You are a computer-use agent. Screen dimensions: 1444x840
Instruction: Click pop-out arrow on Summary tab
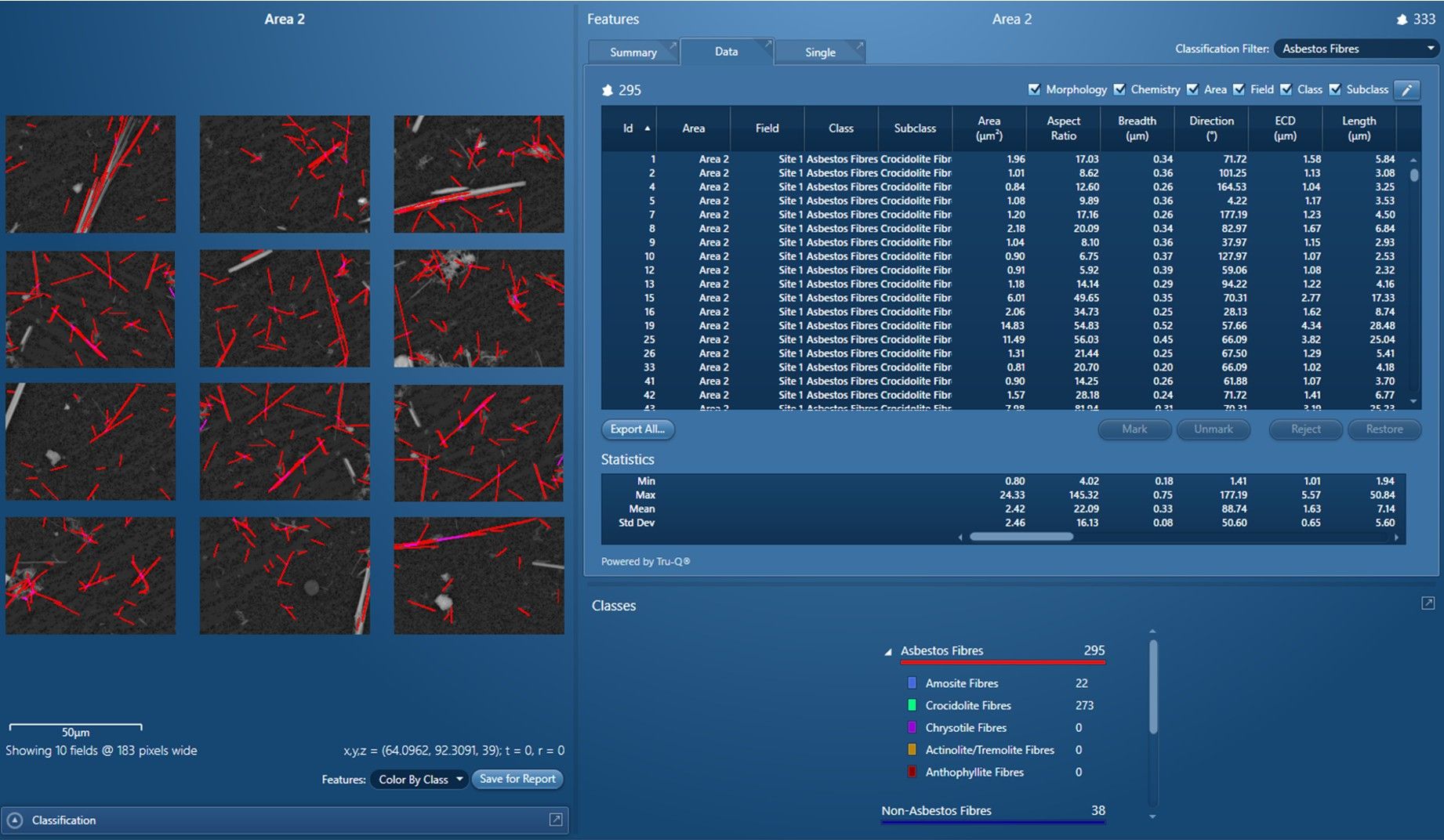(672, 46)
